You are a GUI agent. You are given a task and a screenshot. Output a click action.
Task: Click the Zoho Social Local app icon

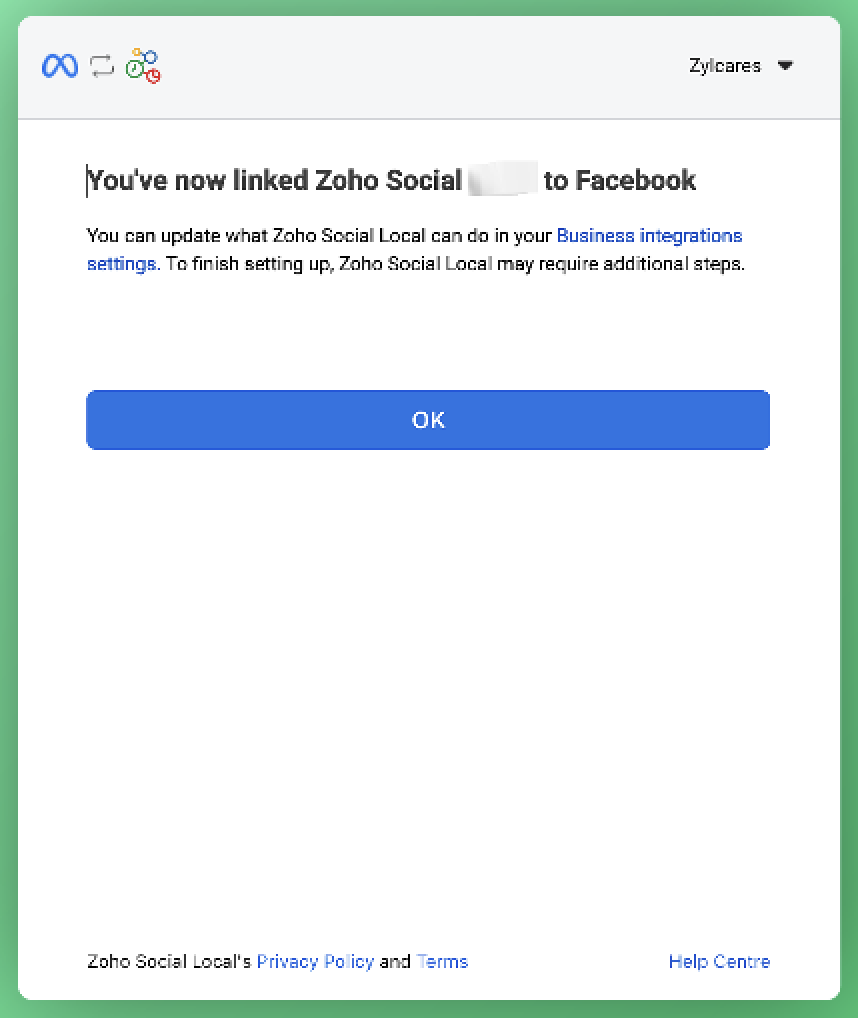pos(143,66)
